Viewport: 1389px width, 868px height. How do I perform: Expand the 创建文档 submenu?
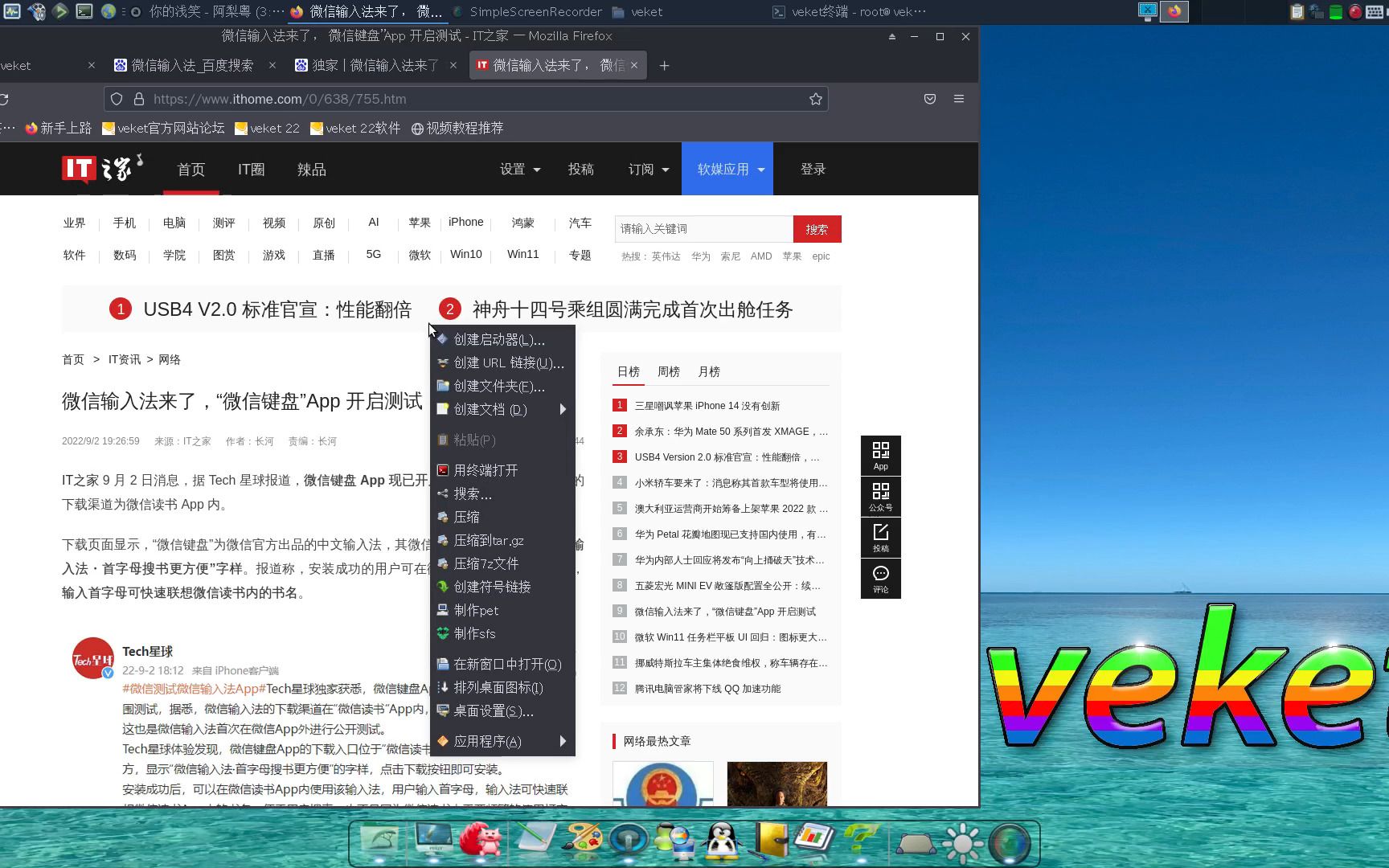click(x=502, y=409)
